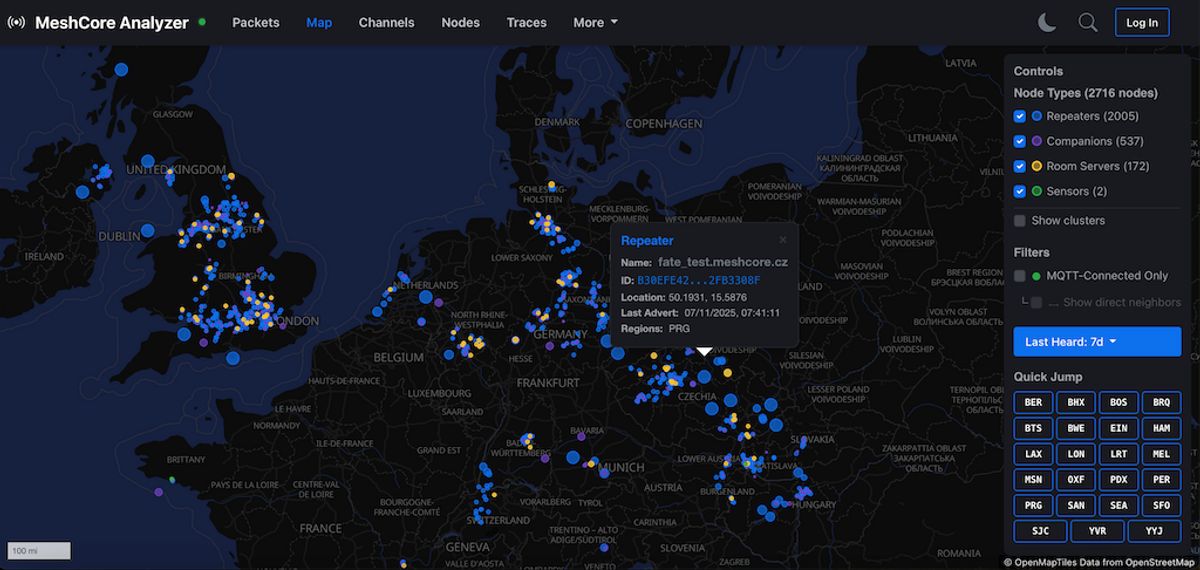Image resolution: width=1200 pixels, height=570 pixels.
Task: Click the green status dot beside the title
Action: tap(202, 21)
